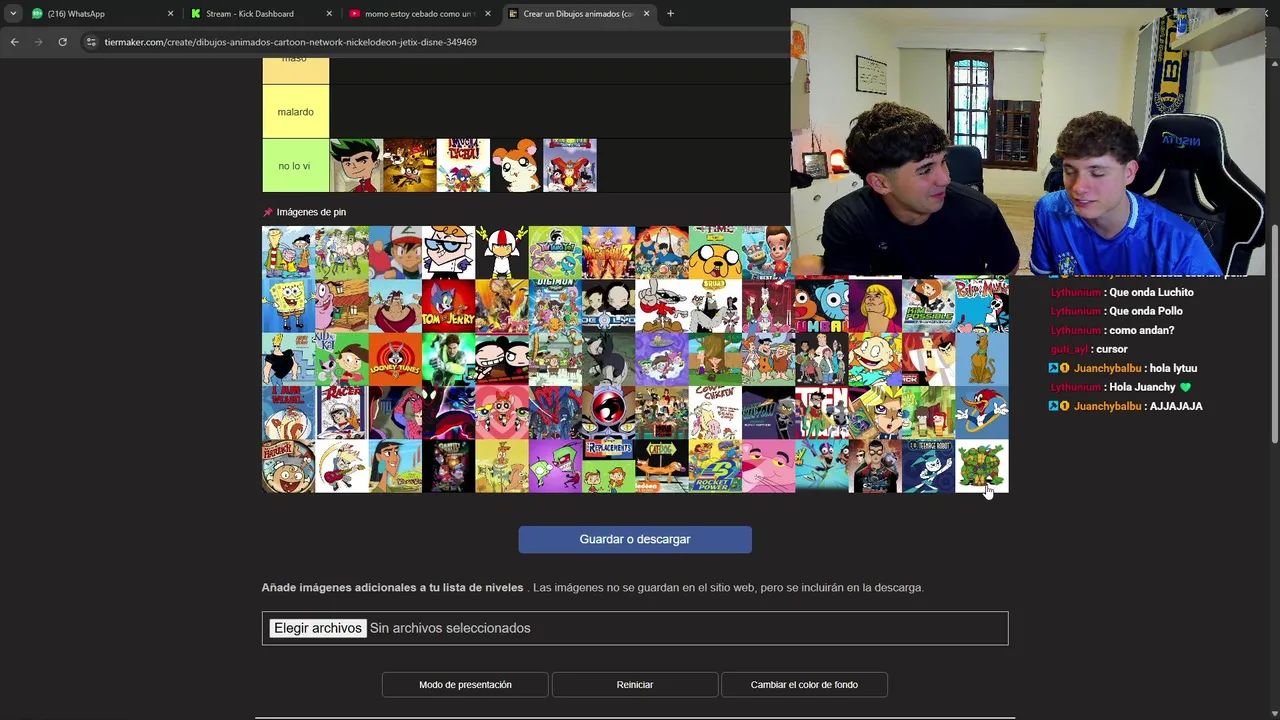The height and width of the screenshot is (720, 1280).
Task: Select the Code Lyoko thumbnail
Action: (x=608, y=306)
